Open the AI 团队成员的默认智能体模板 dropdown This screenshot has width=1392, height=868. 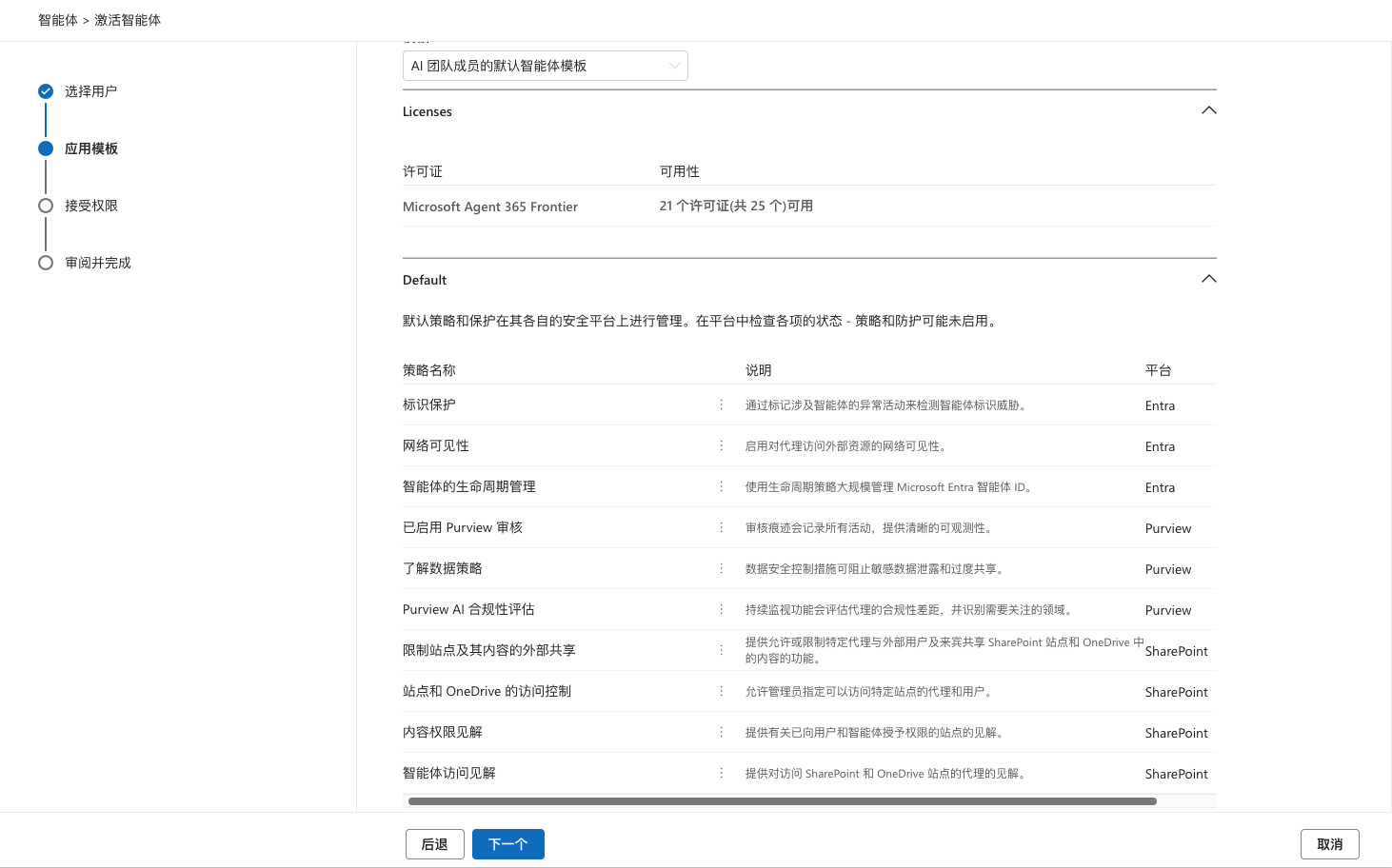pyautogui.click(x=545, y=66)
